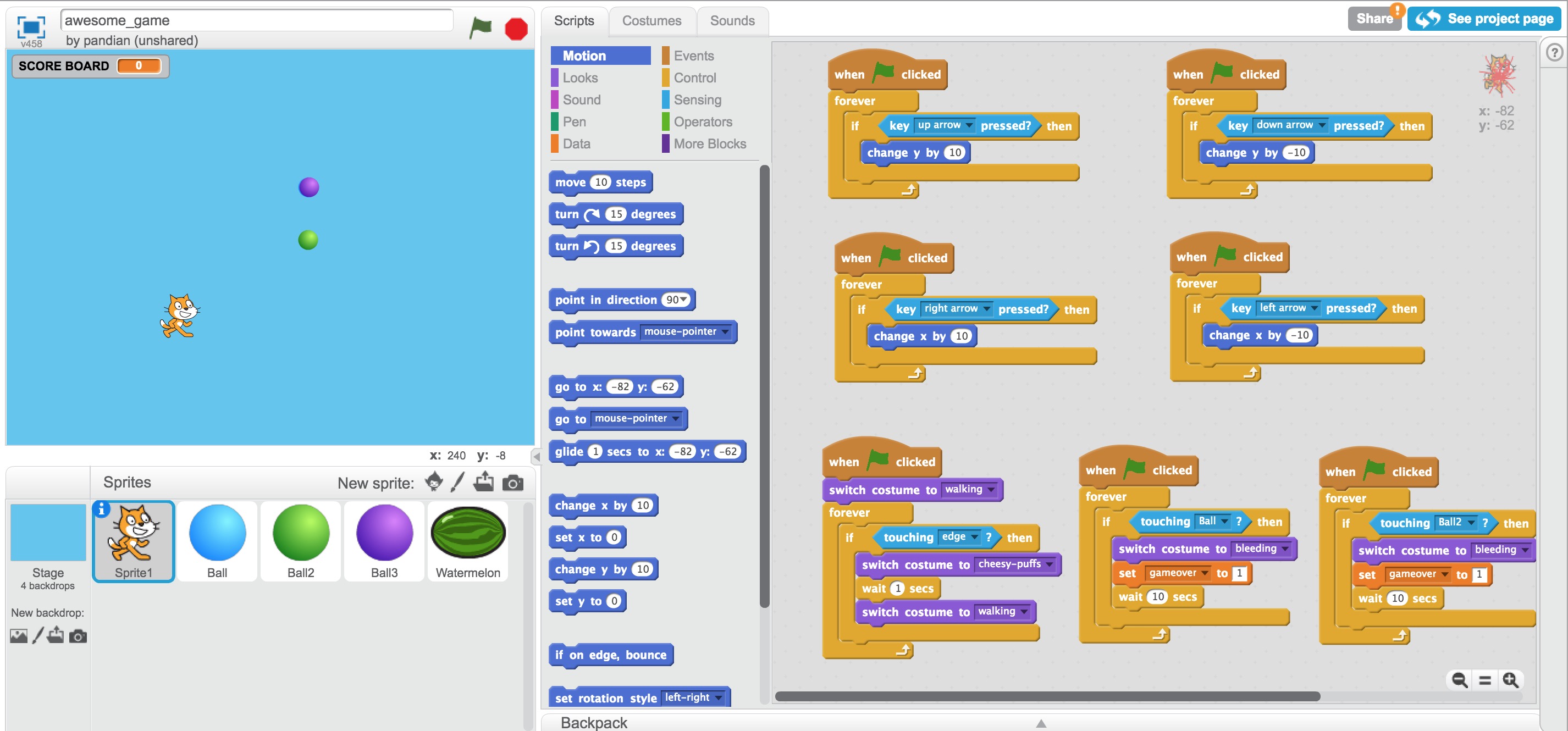Screen dimensions: 1568x731
Task: Click the block palette vertical scrollbar
Action: click(x=764, y=386)
